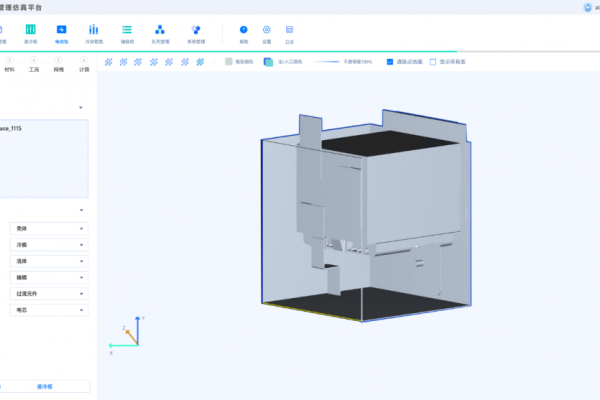Open the 过流元件 dropdown
This screenshot has height=400, width=600.
tap(48, 294)
